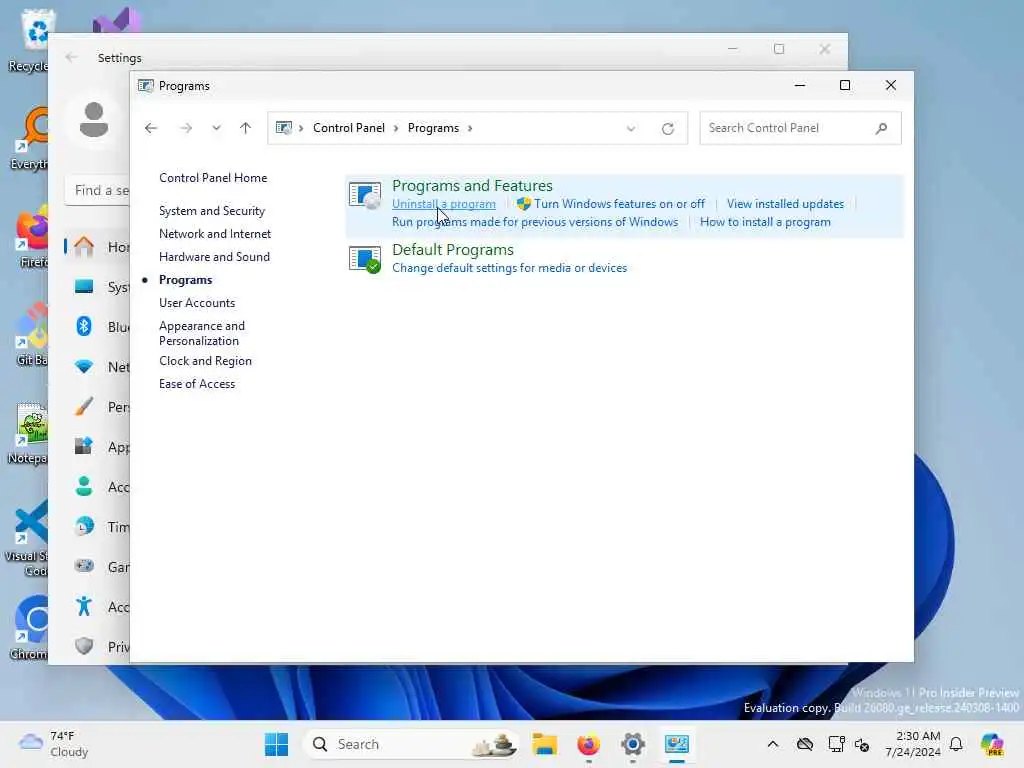Screen dimensions: 1024x768
Task: Click Time and language icon in Settings
Action: [x=84, y=526]
